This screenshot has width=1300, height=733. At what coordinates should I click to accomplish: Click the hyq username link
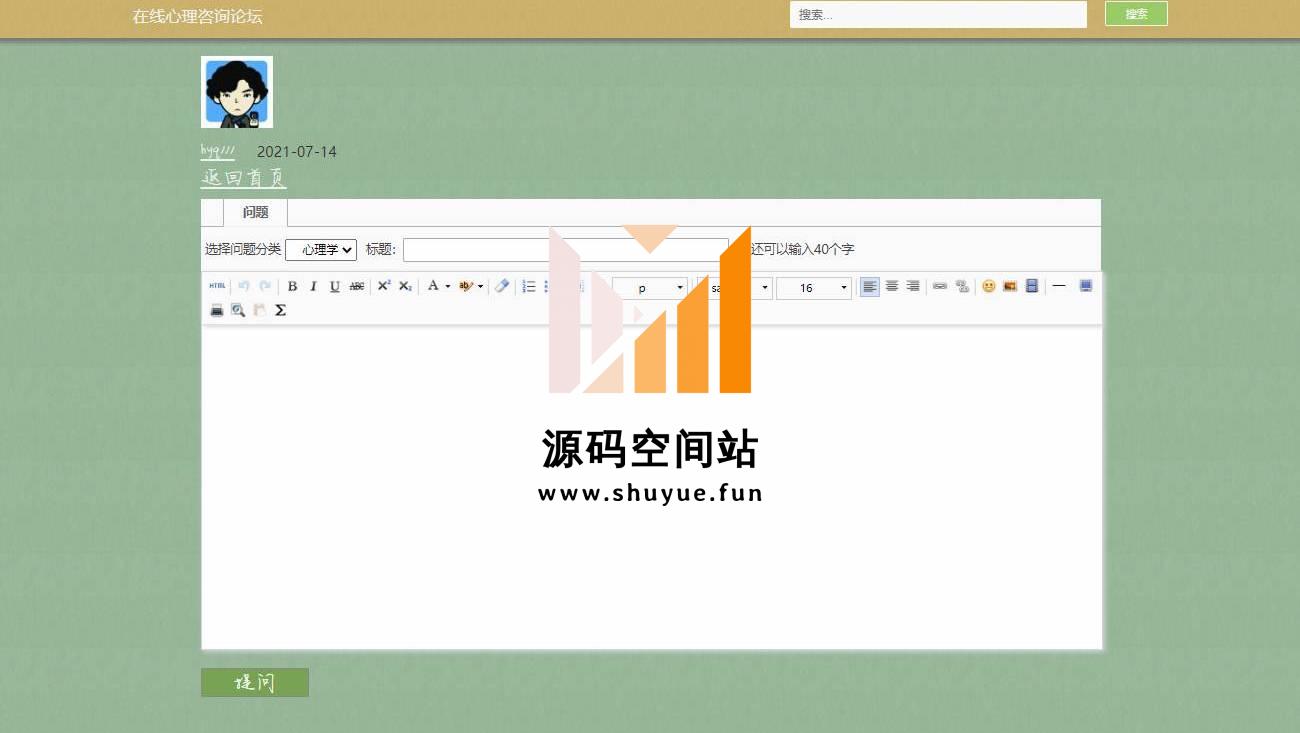coord(217,151)
